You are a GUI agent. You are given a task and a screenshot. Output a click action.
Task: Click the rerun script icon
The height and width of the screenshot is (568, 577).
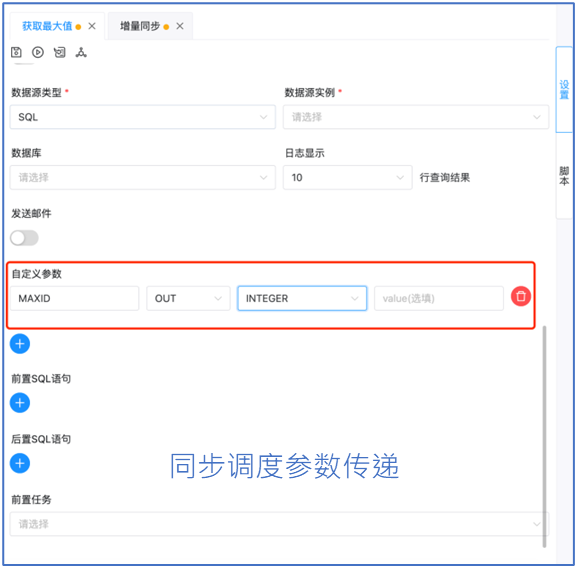point(60,52)
